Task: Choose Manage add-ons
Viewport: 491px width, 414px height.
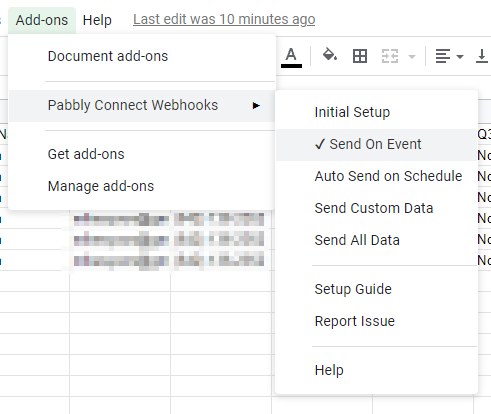Action: 142,186
